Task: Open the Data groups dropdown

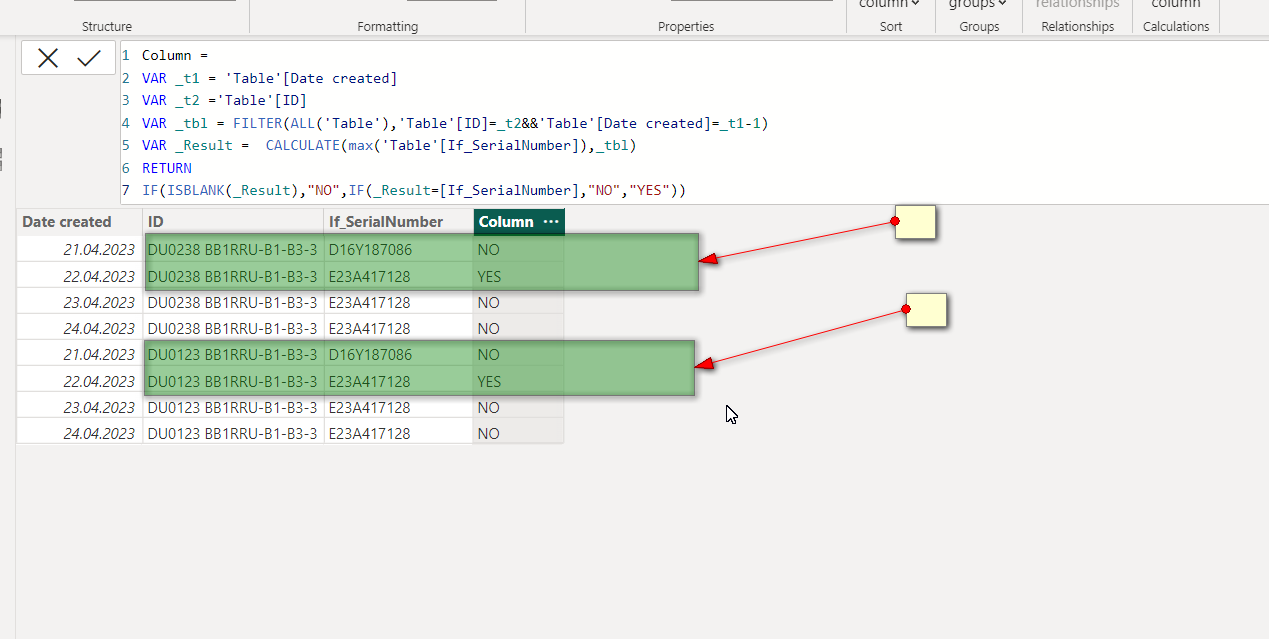Action: 978,5
